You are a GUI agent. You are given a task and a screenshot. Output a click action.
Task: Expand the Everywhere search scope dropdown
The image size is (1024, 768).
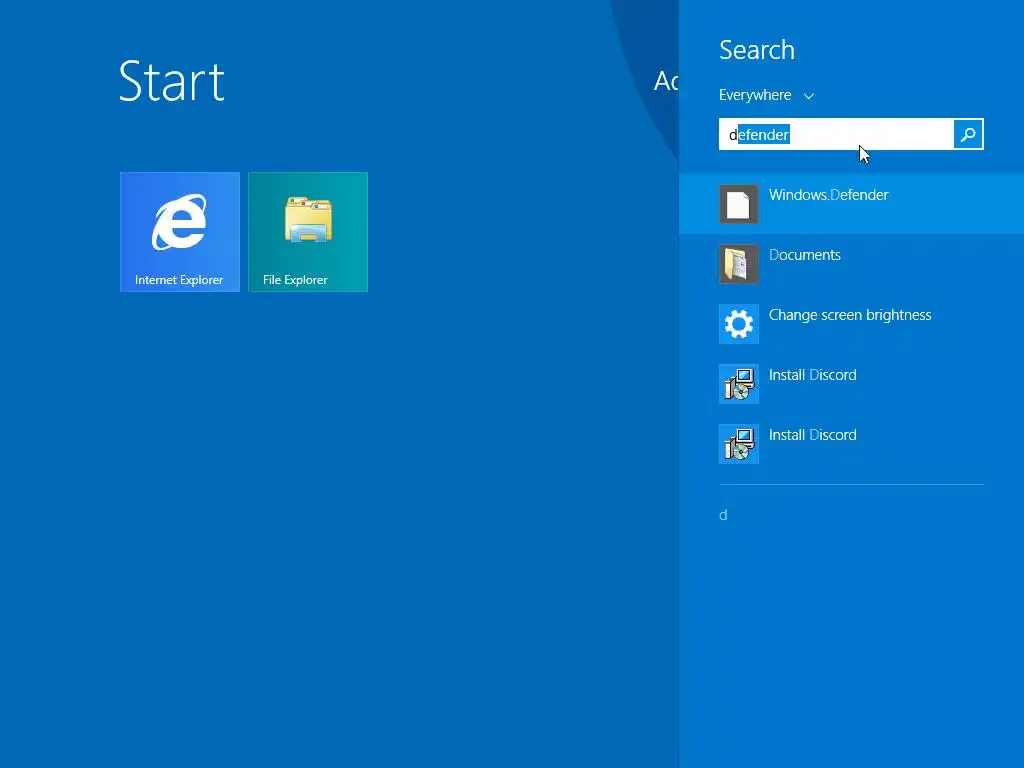[x=766, y=95]
